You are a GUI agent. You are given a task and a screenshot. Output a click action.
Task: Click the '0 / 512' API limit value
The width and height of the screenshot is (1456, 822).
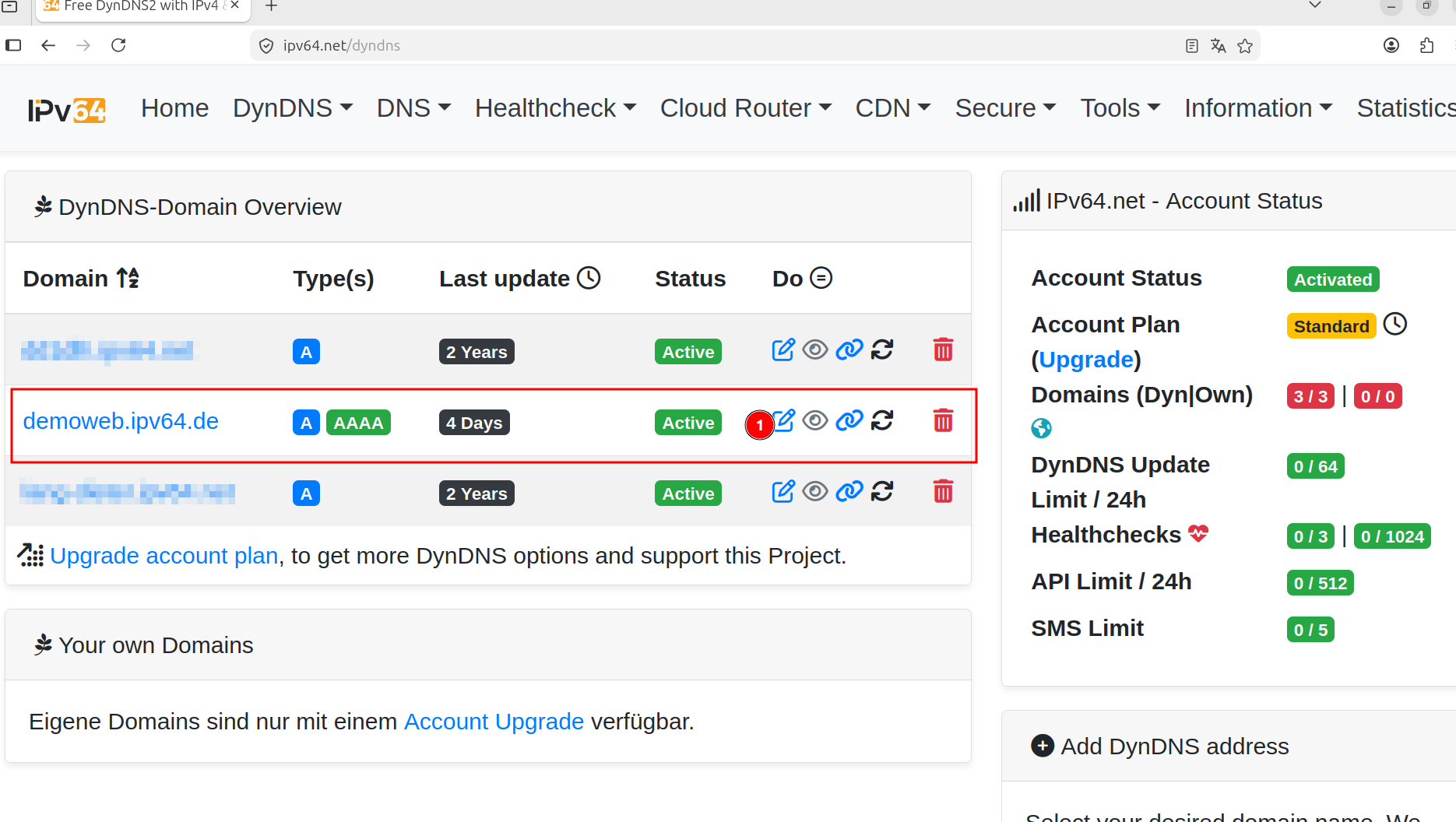tap(1321, 583)
